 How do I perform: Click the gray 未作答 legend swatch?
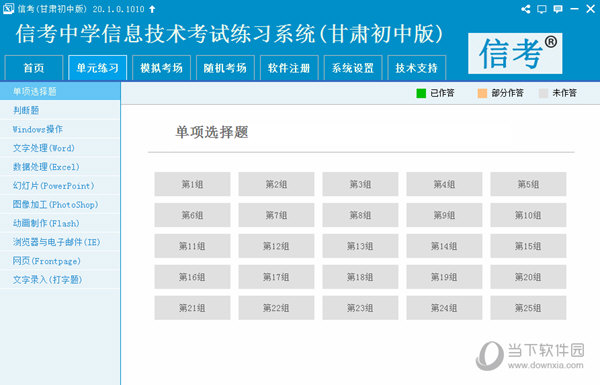(x=543, y=93)
